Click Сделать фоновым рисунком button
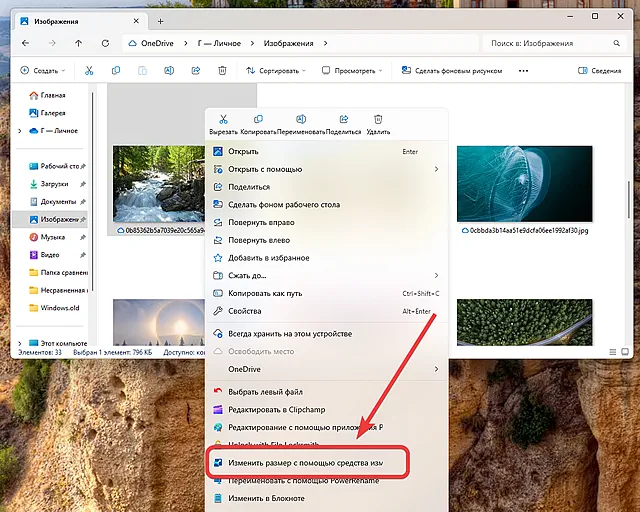This screenshot has width=640, height=512. tap(452, 71)
